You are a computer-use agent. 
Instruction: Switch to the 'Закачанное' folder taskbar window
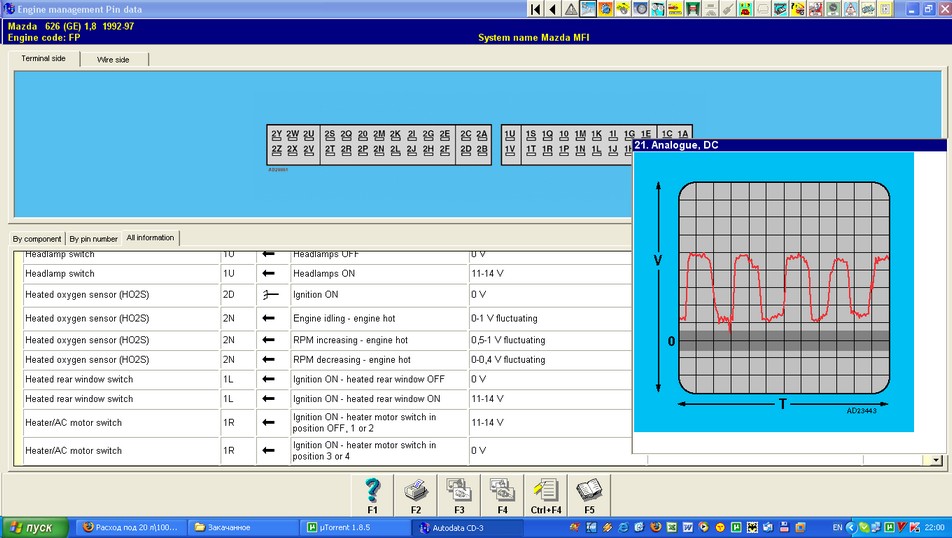coord(243,528)
